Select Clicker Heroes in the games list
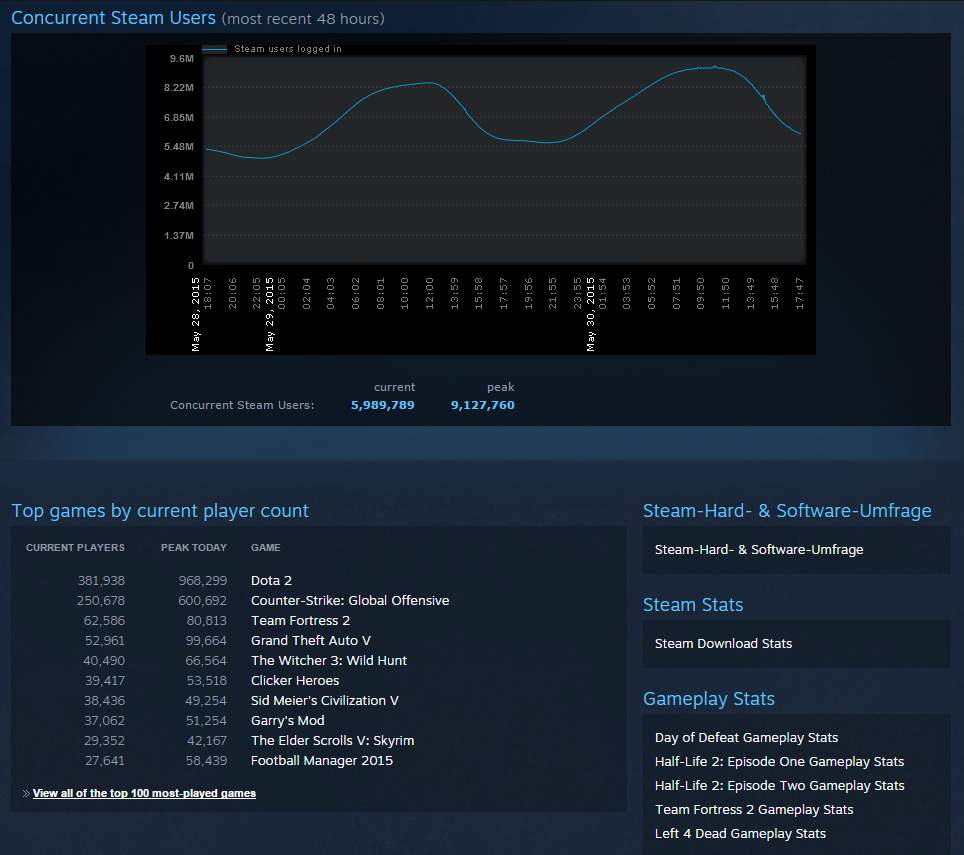The width and height of the screenshot is (964, 855). (295, 680)
